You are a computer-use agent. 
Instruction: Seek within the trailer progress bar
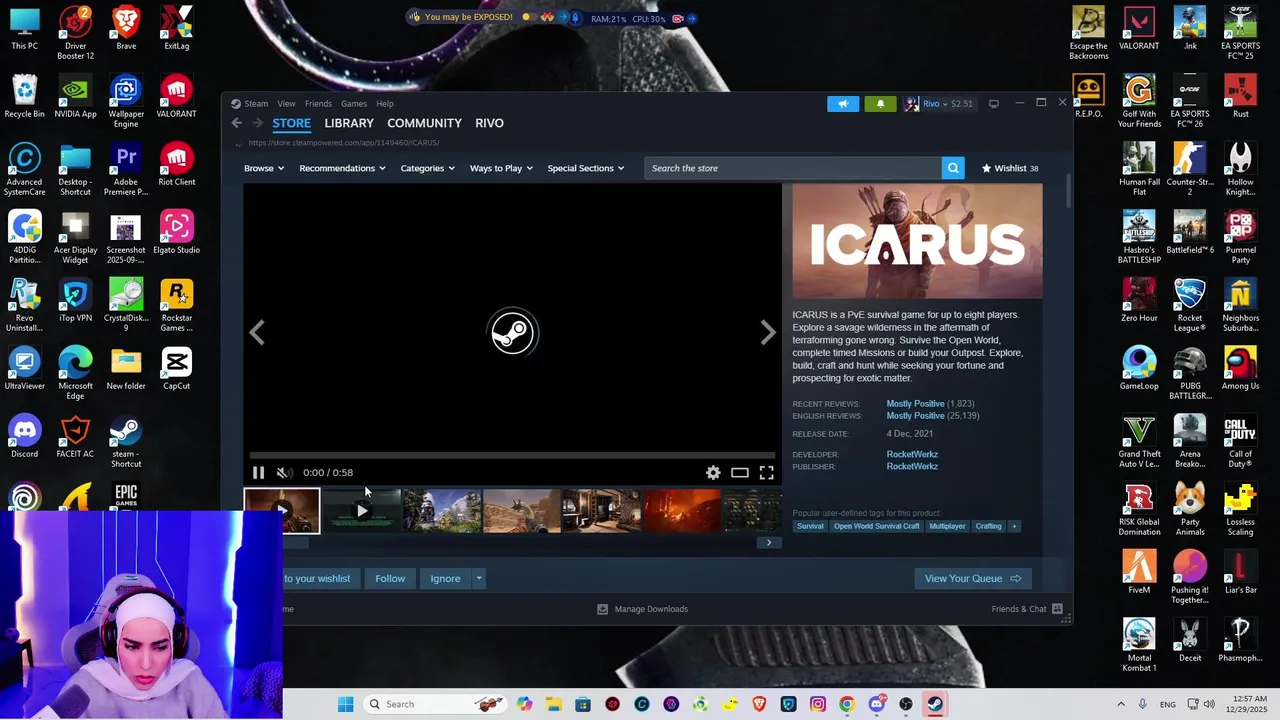coord(512,455)
